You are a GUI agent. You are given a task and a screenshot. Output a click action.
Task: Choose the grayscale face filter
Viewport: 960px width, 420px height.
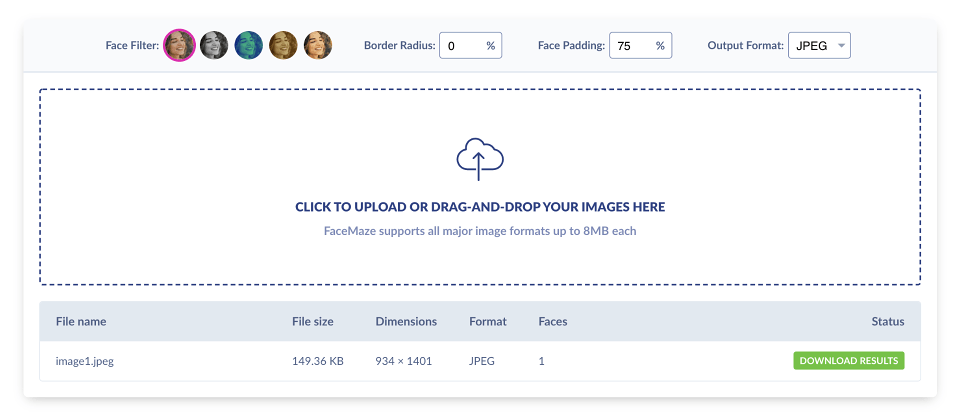tap(214, 45)
